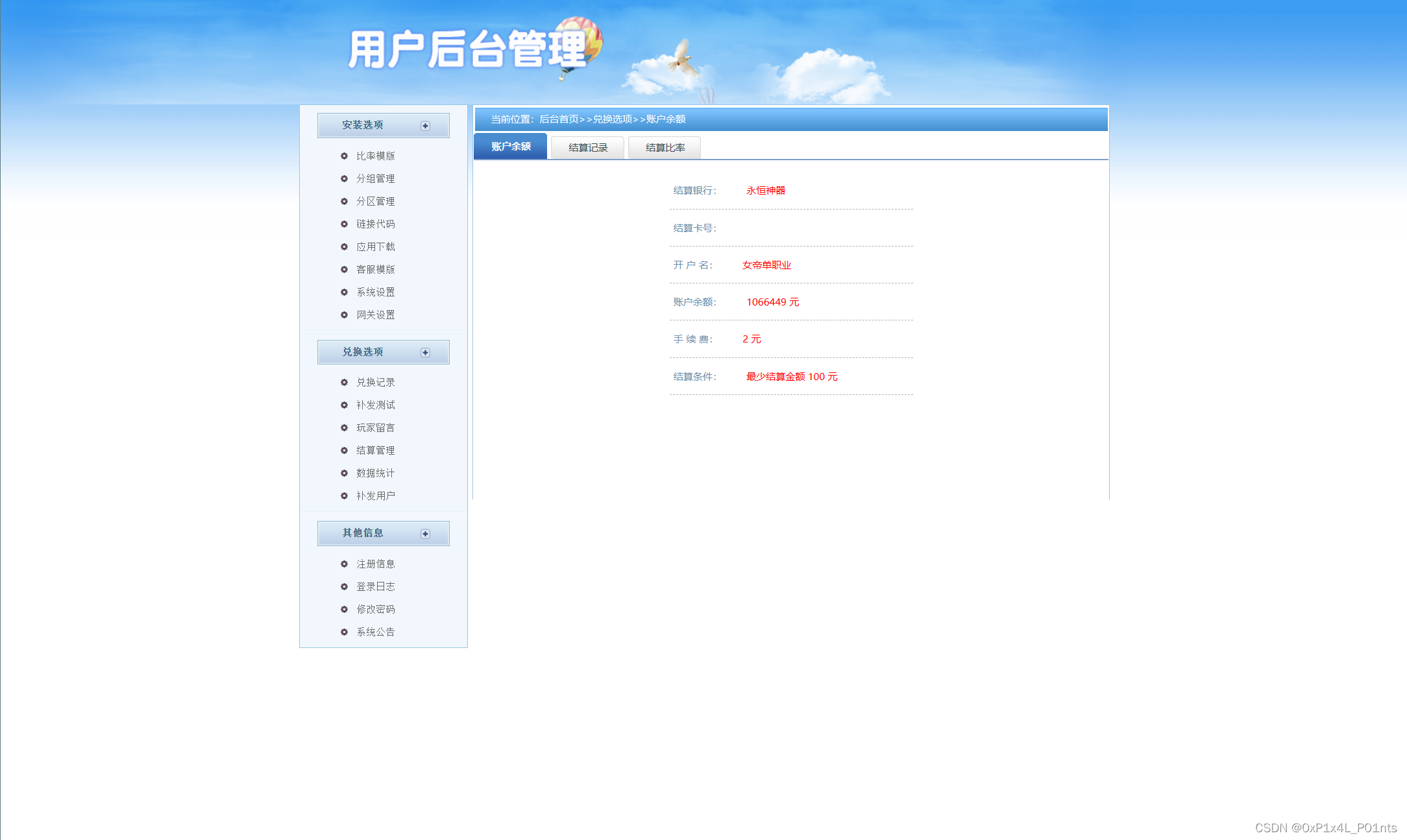This screenshot has width=1407, height=840.
Task: Collapse the 其他信息 section plus icon
Action: (425, 534)
